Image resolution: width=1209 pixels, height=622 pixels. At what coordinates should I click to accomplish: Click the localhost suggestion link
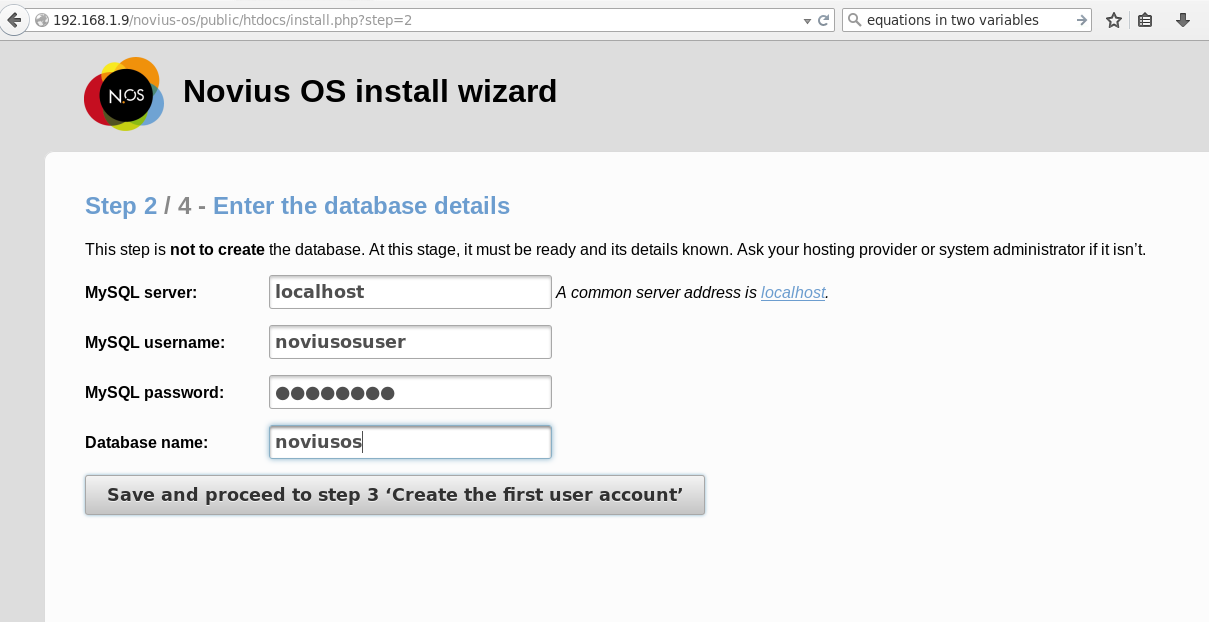pyautogui.click(x=793, y=293)
